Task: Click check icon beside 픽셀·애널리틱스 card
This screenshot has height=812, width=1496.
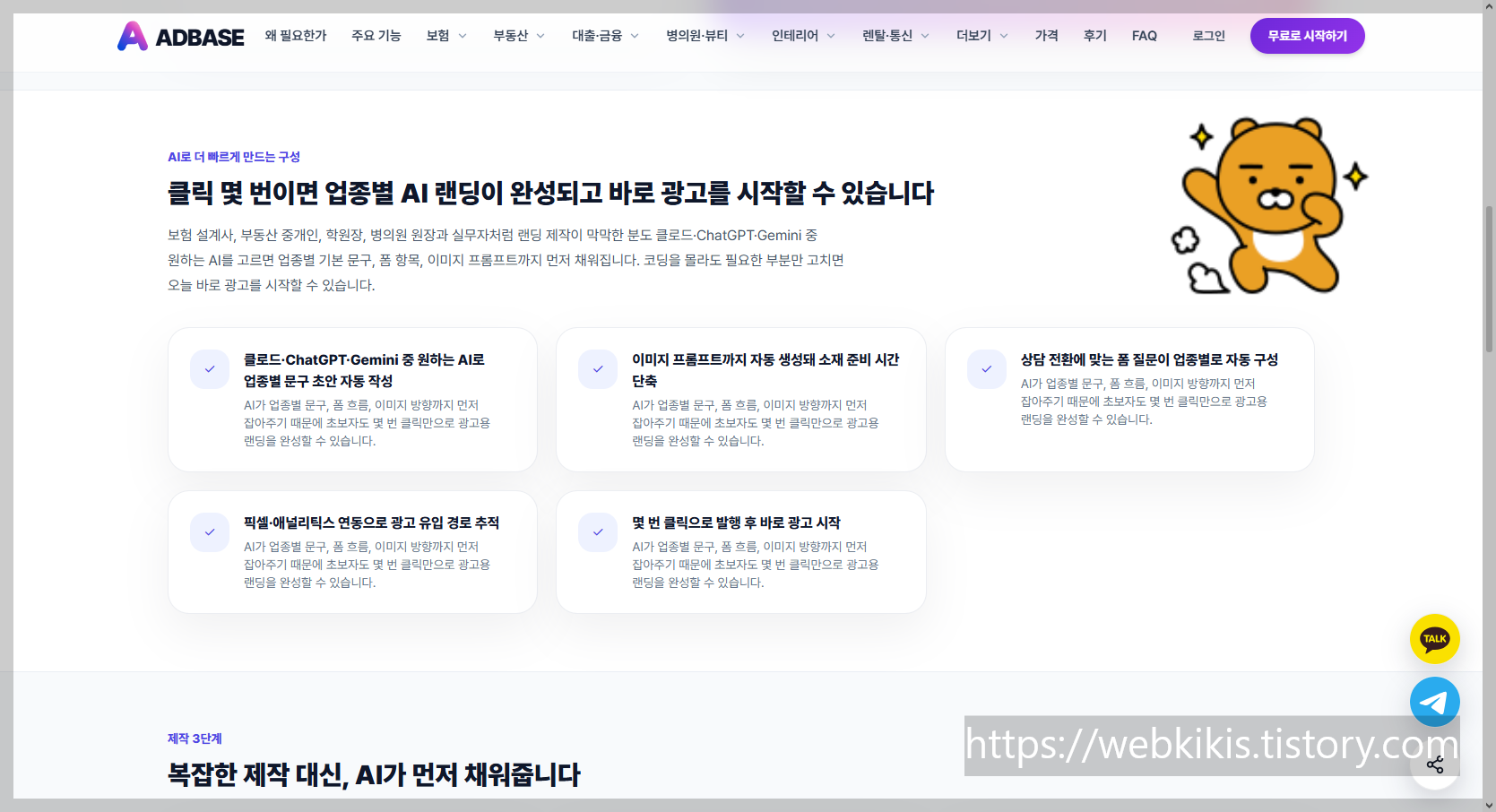Action: (210, 532)
